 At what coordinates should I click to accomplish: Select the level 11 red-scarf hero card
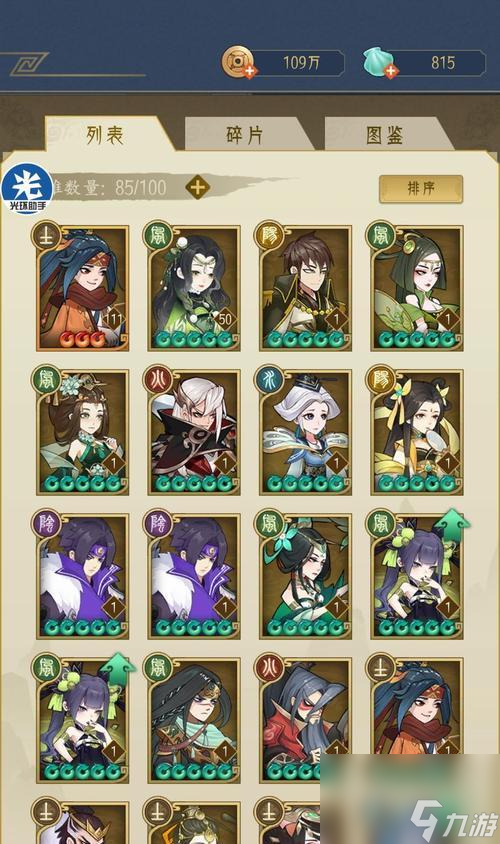pyautogui.click(x=82, y=289)
